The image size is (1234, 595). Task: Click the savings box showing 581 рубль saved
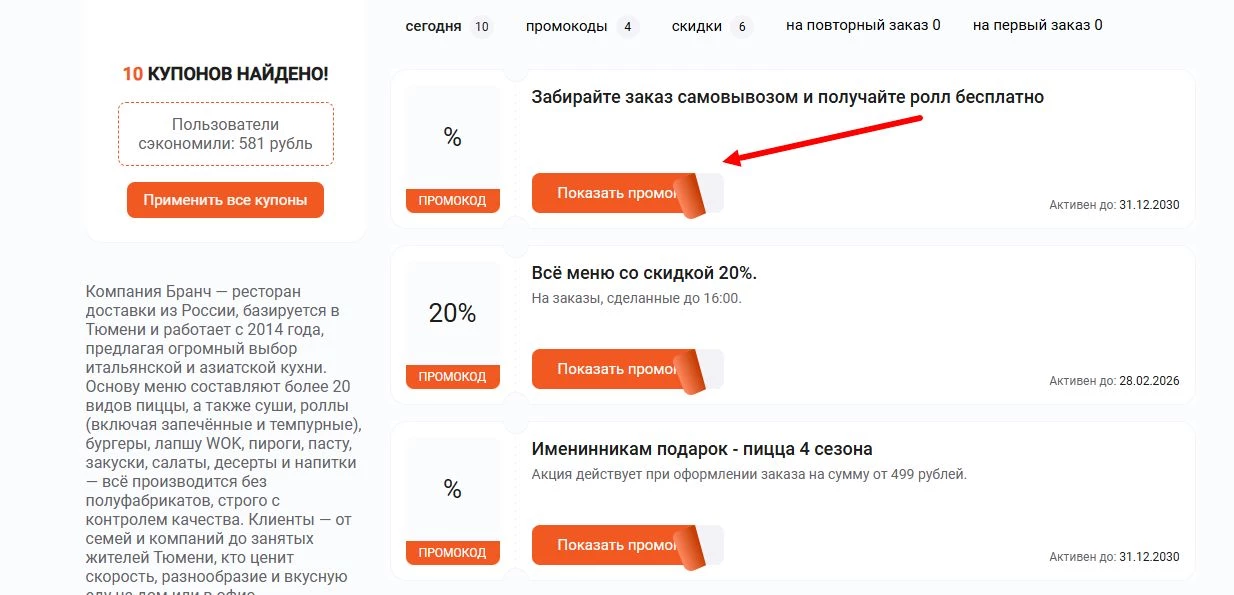(x=224, y=134)
